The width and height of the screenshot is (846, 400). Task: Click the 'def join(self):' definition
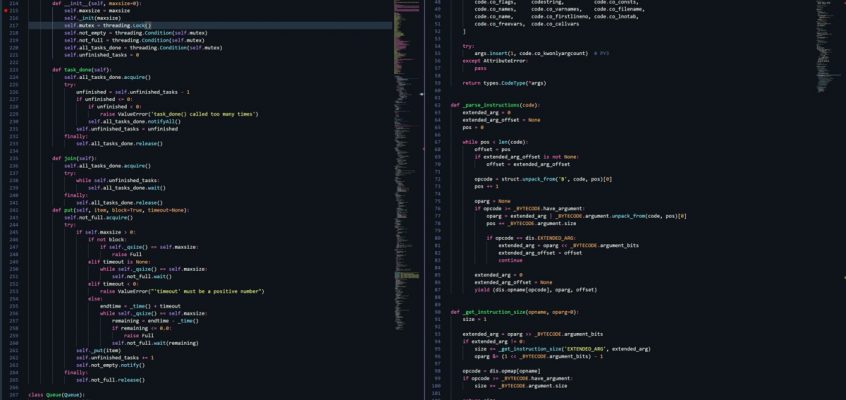73,158
